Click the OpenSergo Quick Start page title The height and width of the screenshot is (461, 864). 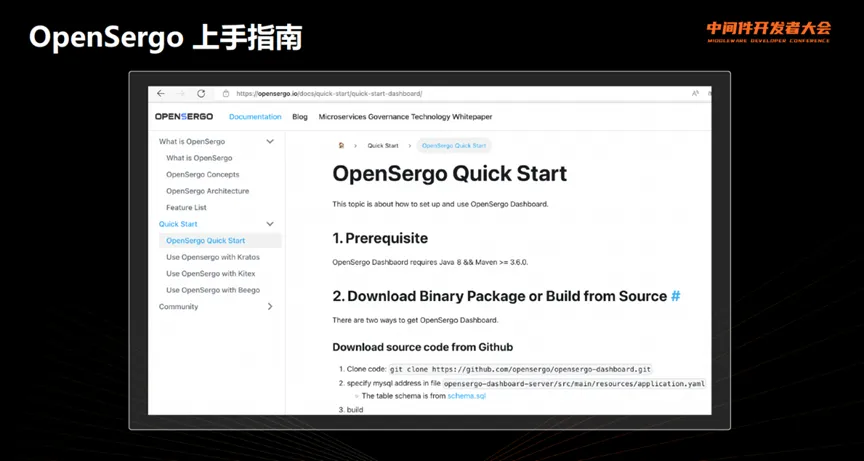coord(450,174)
